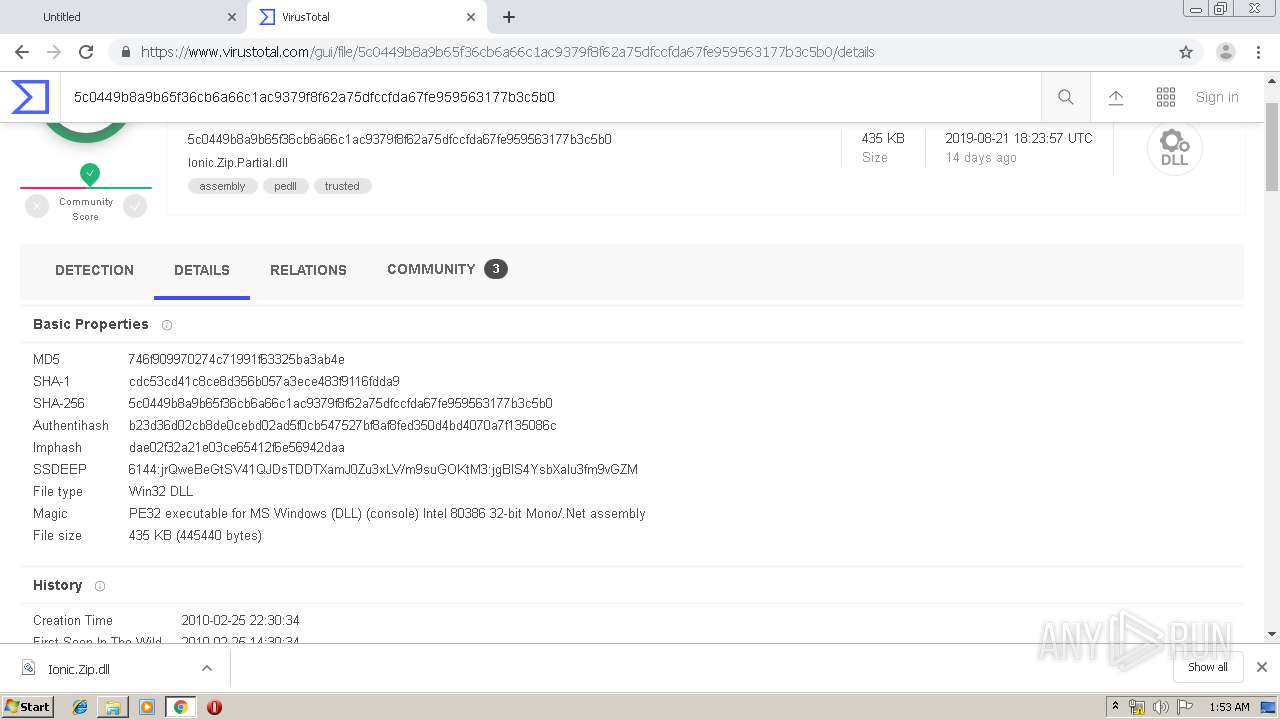Click the hash search input field

click(x=550, y=97)
